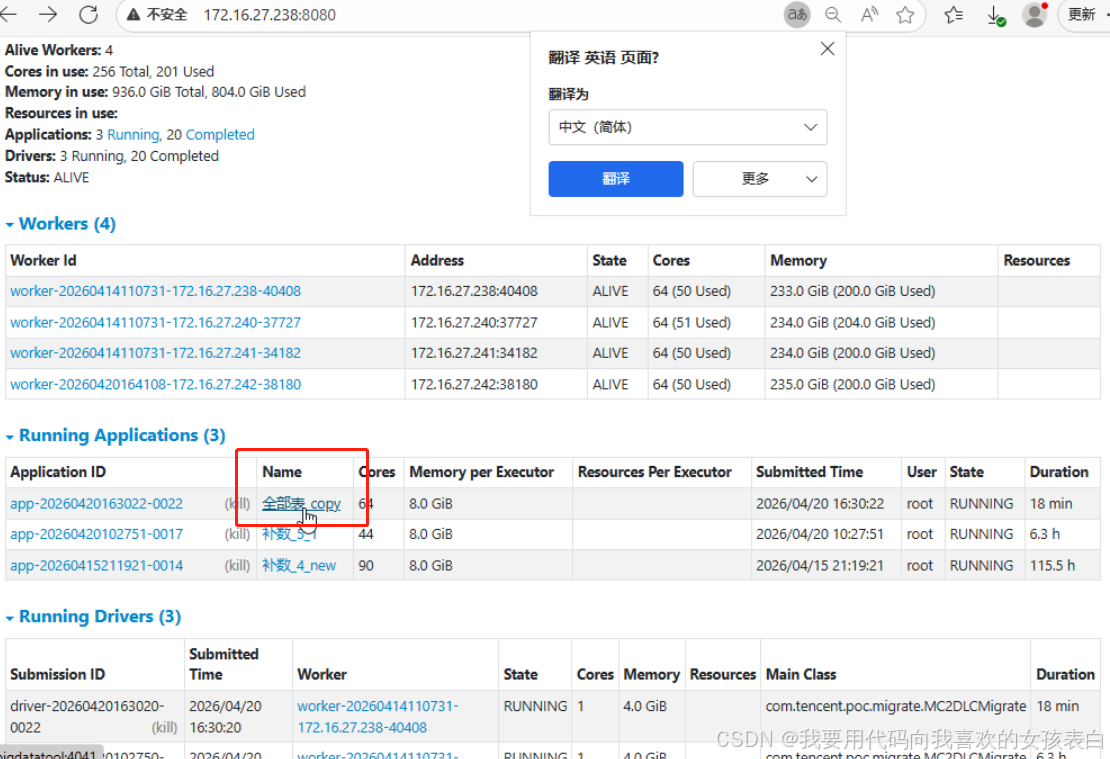Click the blue 翻译 button
The height and width of the screenshot is (759, 1110).
[x=616, y=178]
